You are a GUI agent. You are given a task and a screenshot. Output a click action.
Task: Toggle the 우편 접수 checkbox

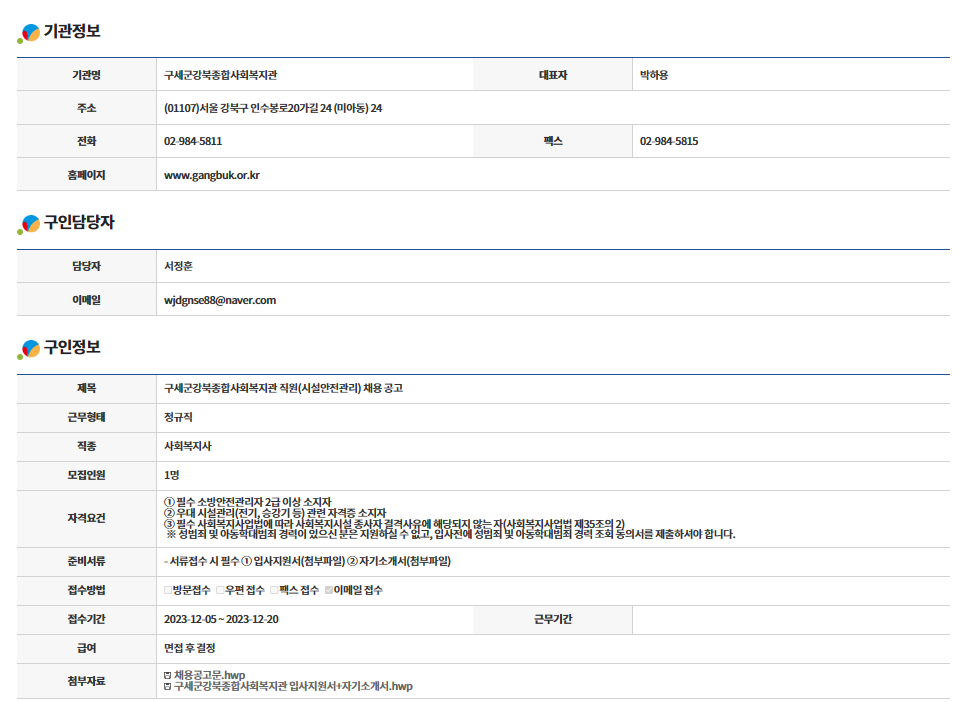[220, 591]
